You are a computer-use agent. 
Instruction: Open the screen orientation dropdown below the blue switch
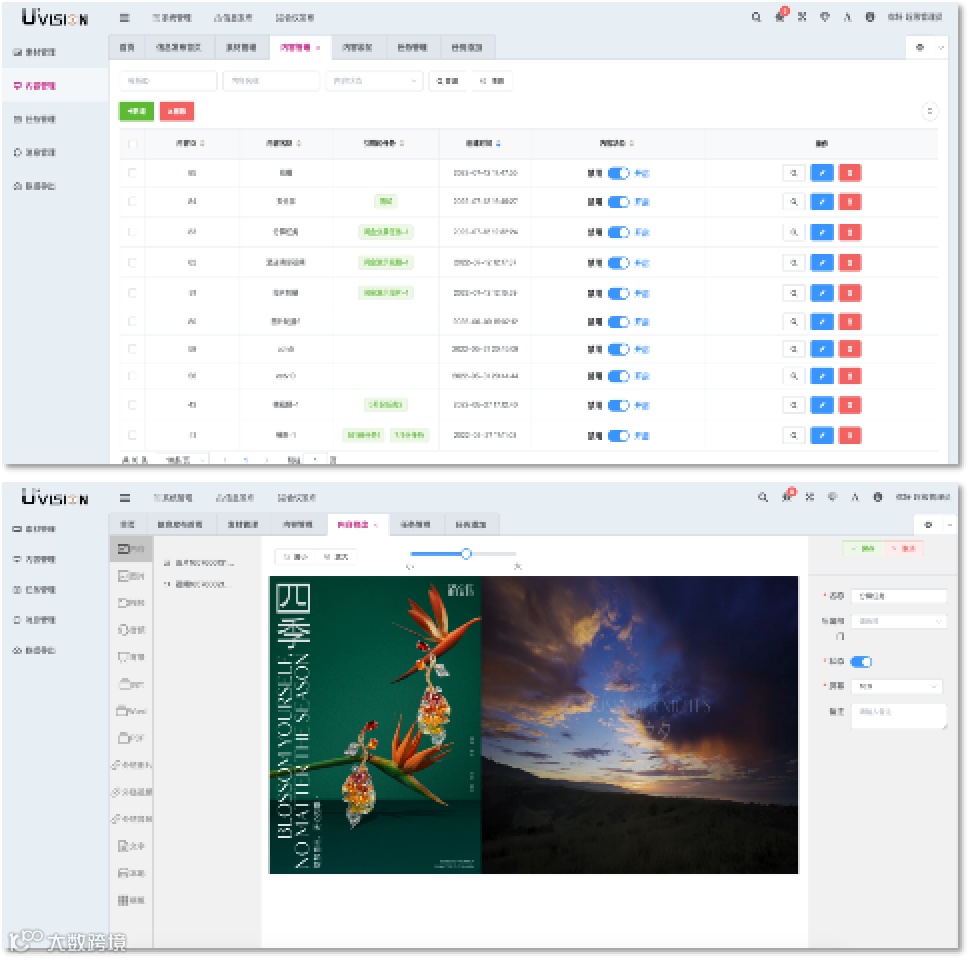point(897,687)
